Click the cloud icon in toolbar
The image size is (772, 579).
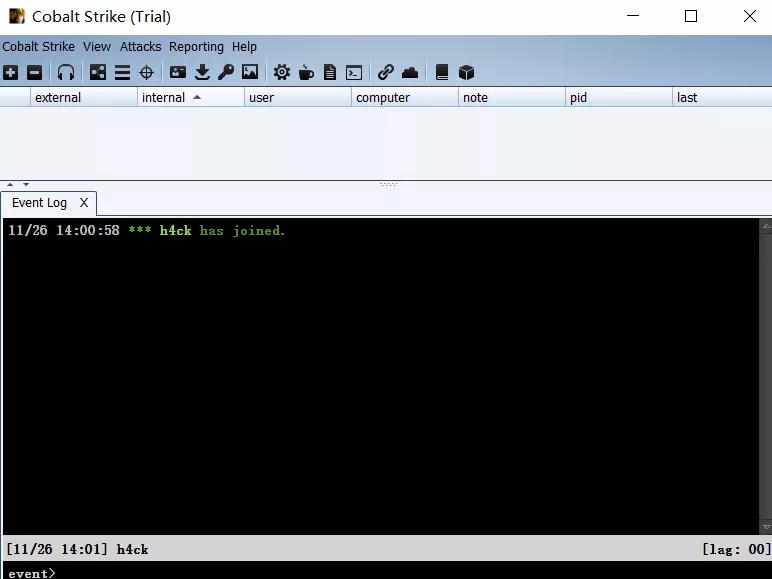pyautogui.click(x=410, y=72)
